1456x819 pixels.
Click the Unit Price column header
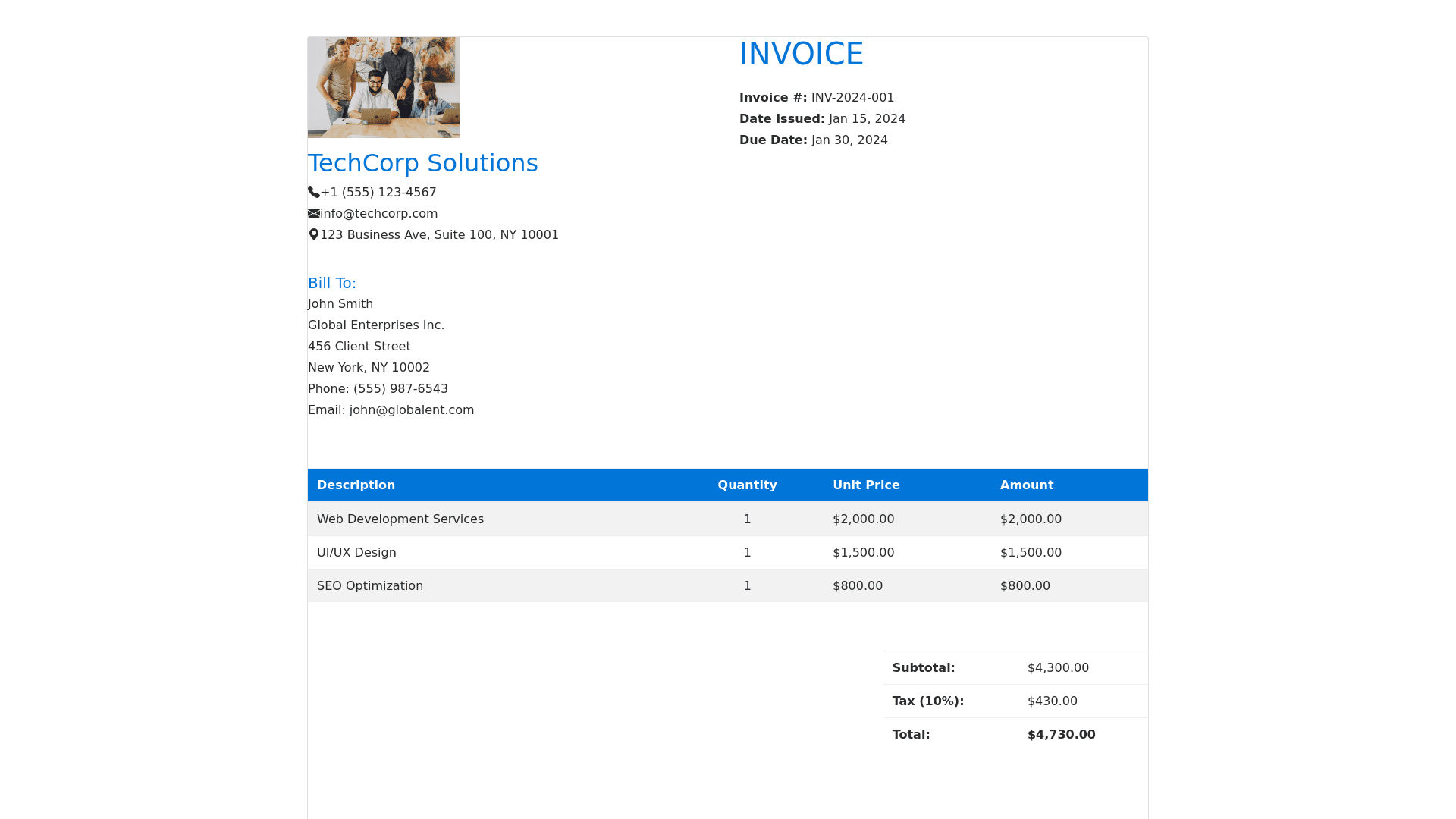[x=866, y=485]
